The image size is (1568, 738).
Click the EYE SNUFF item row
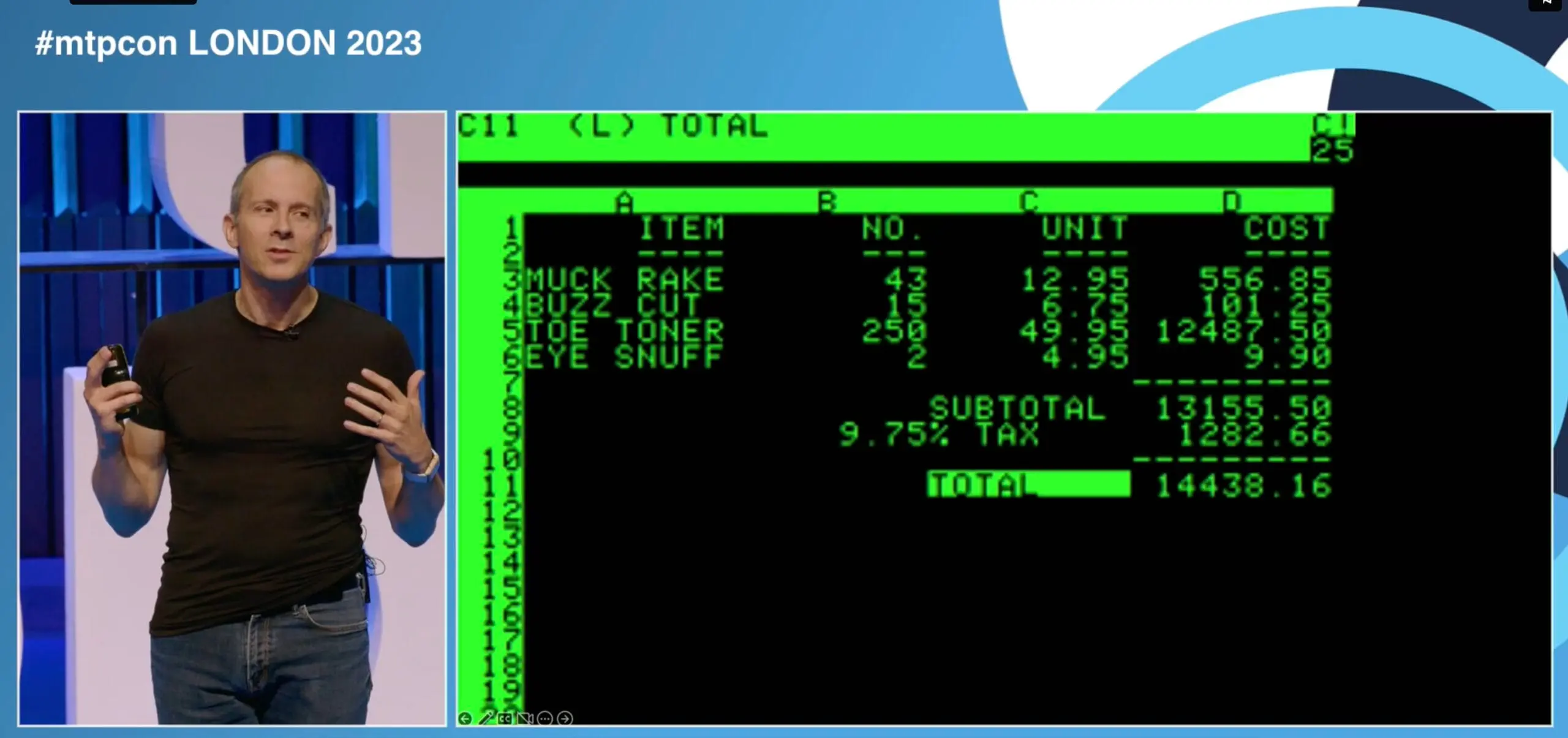pyautogui.click(x=928, y=356)
